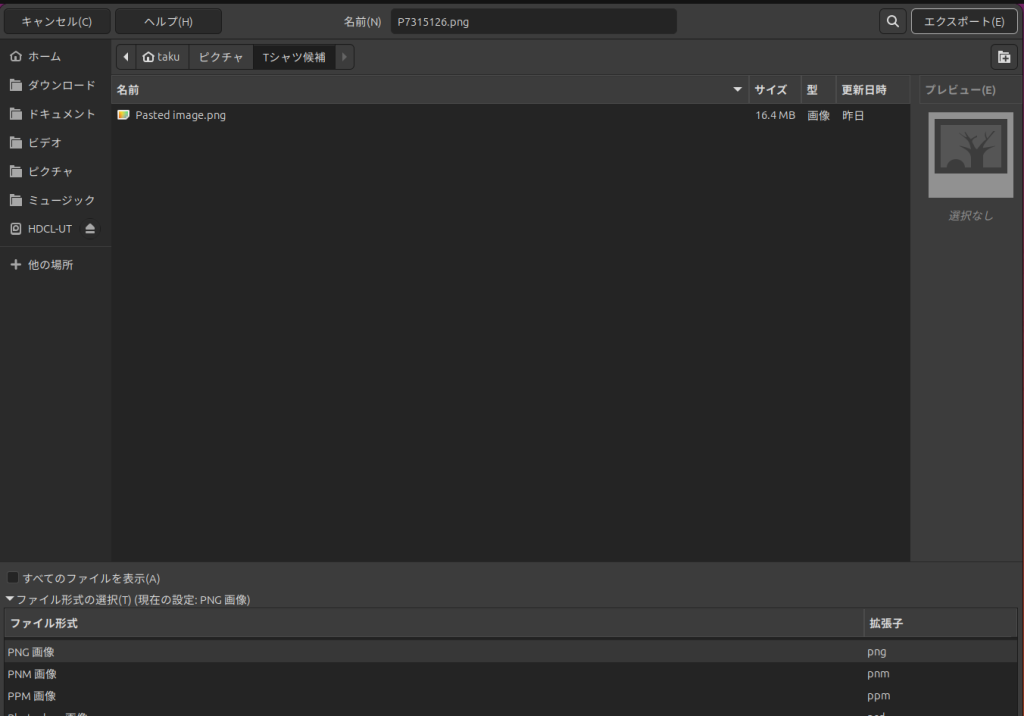Click the キャンセル button
Image resolution: width=1024 pixels, height=716 pixels.
click(x=57, y=21)
